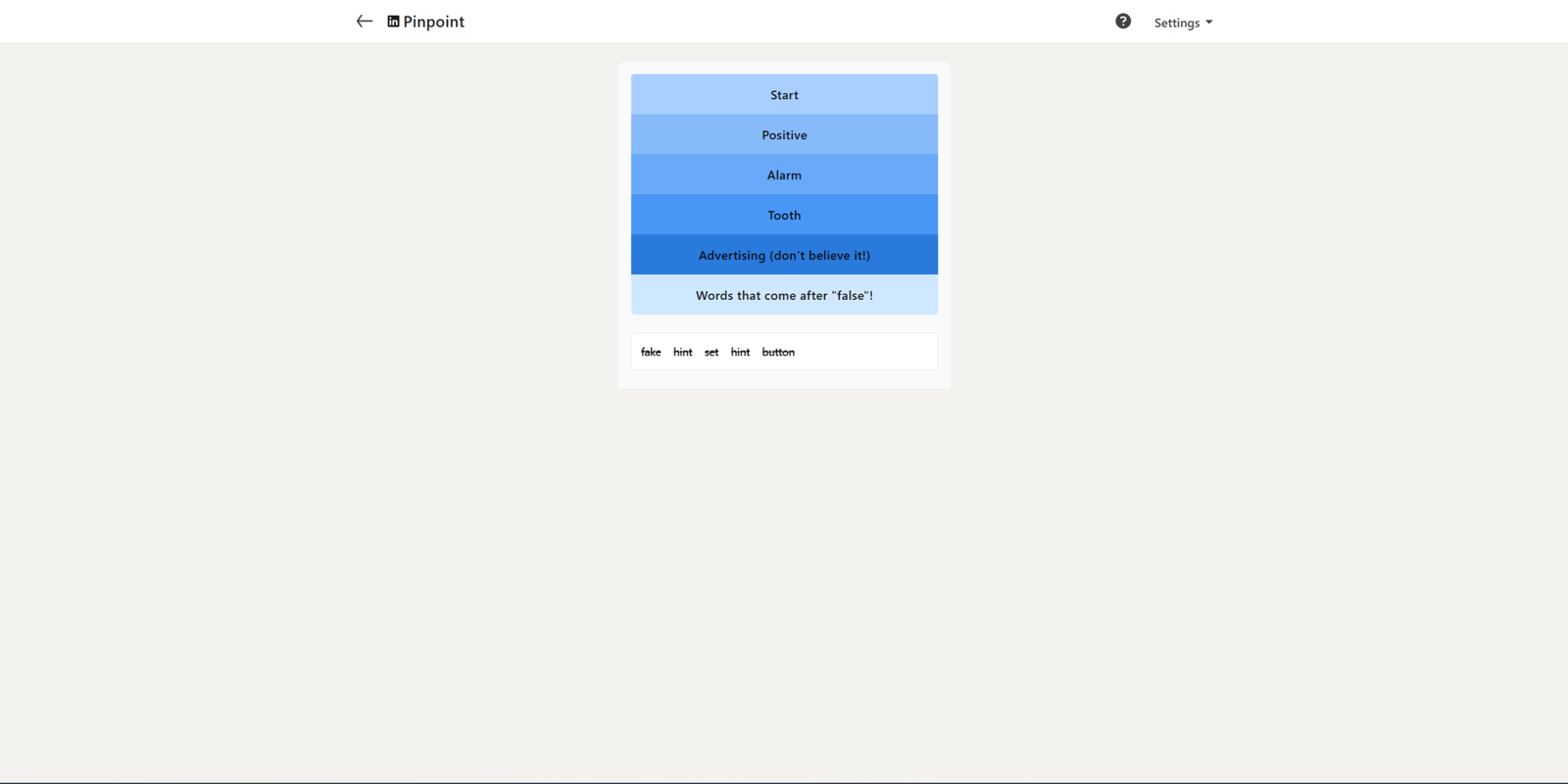
Task: Click the "hint" guess right after "fake"
Action: (x=682, y=353)
